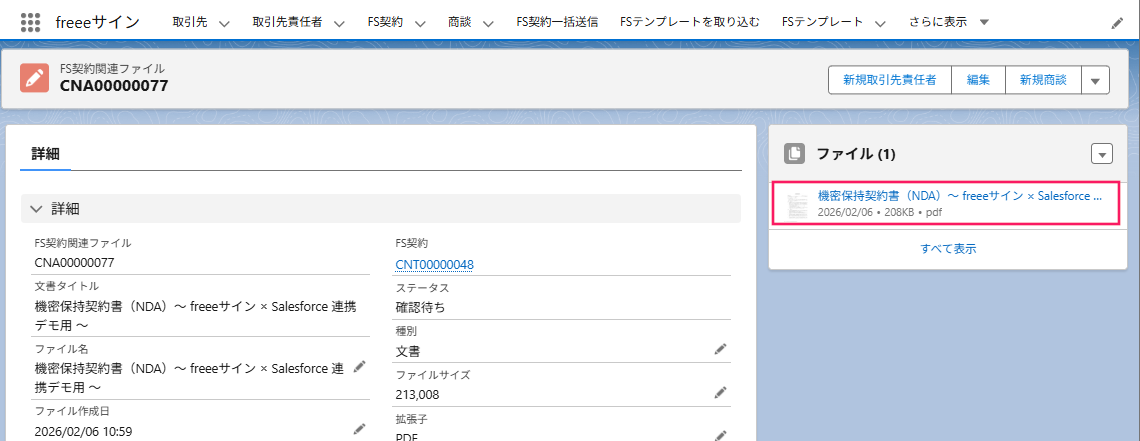Open the ファイル related list action dropdown
The height and width of the screenshot is (441, 1140).
pyautogui.click(x=1102, y=154)
